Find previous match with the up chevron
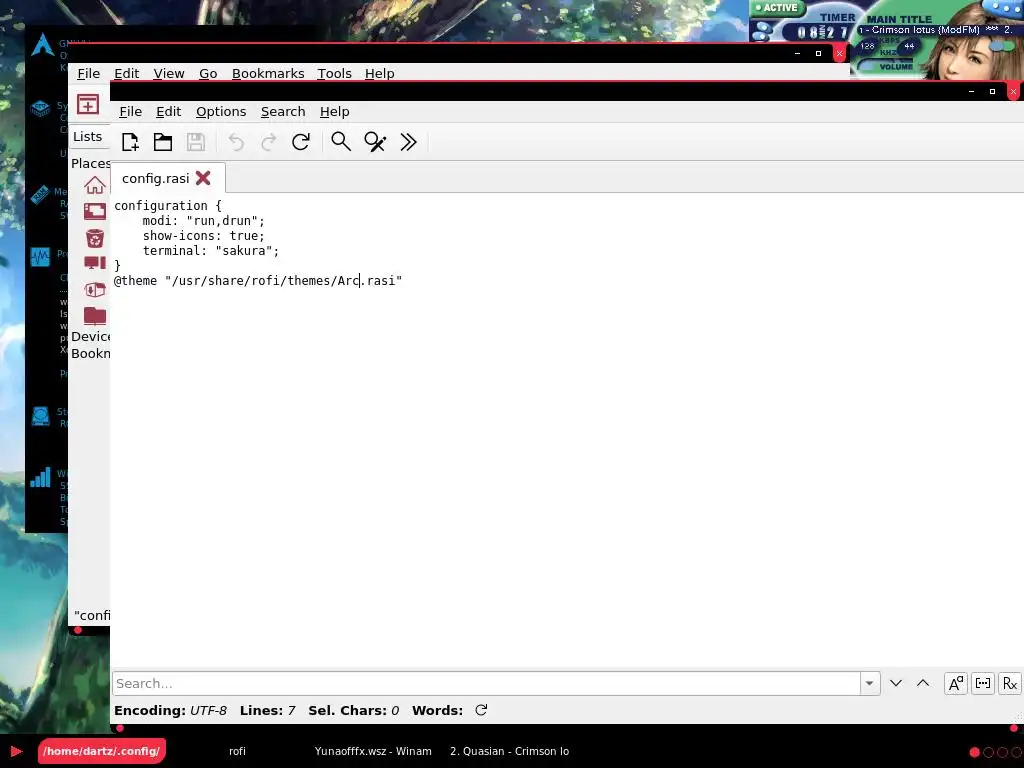The image size is (1024, 768). point(923,683)
